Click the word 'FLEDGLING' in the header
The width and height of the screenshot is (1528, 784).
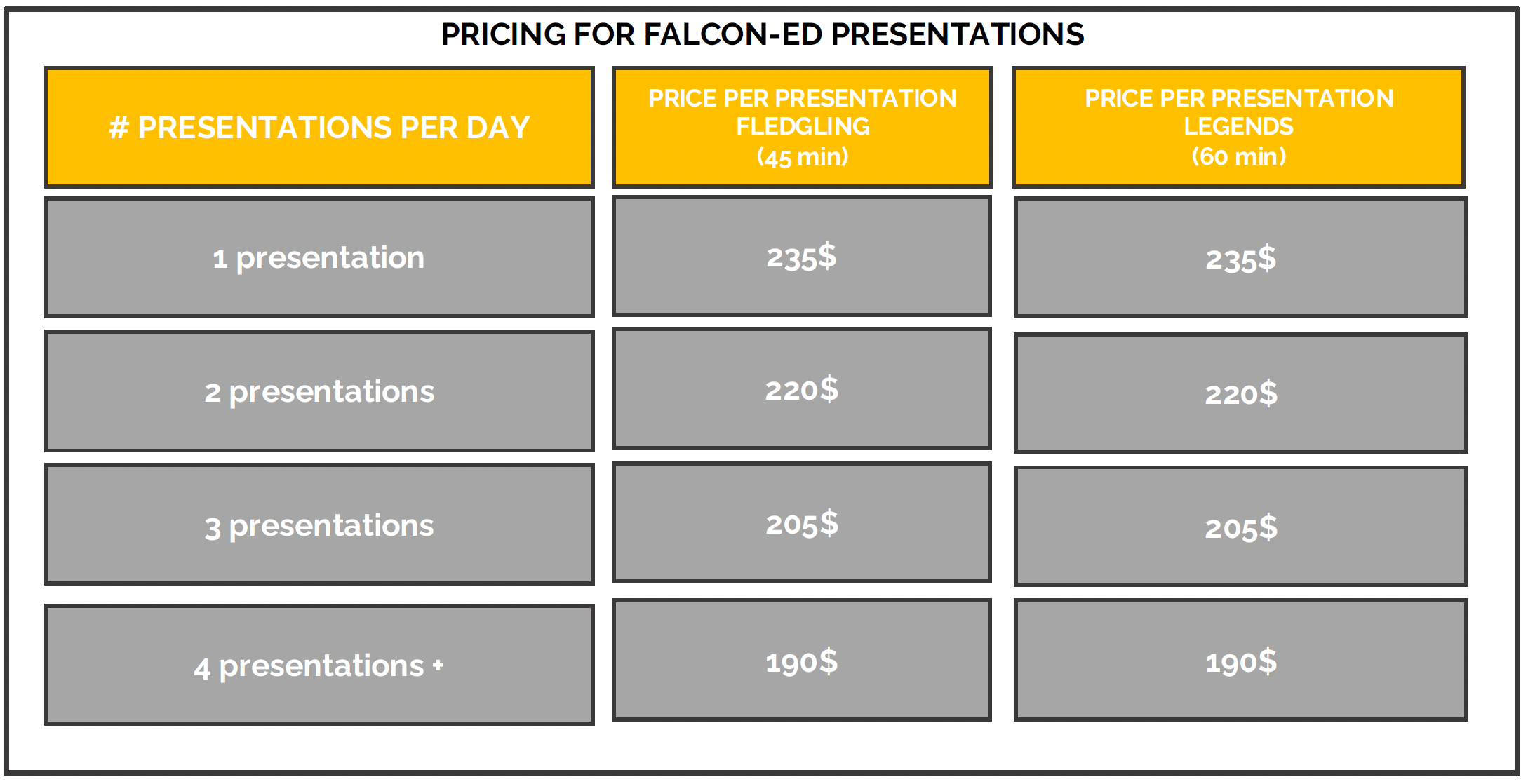(802, 126)
